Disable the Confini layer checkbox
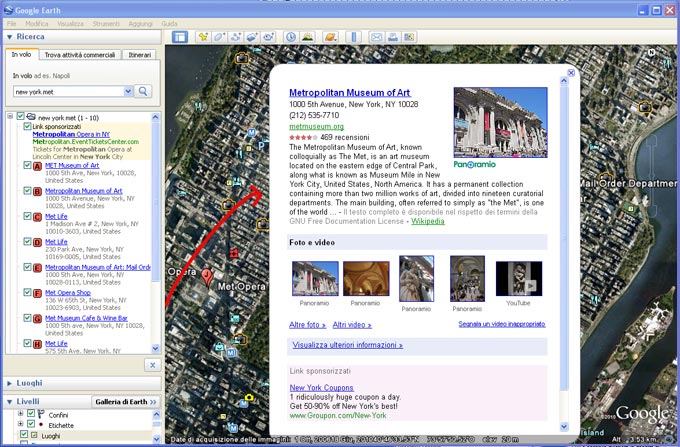Screen dimensions: 680x447 click(31, 413)
